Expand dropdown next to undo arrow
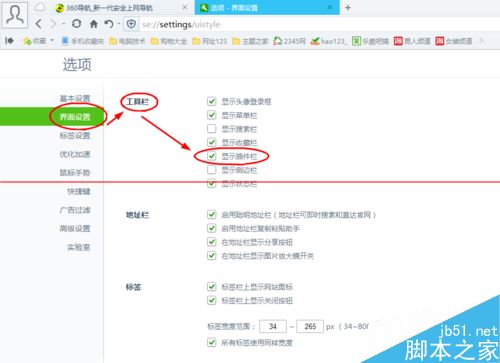This screenshot has width=500, height=363. 119,24
